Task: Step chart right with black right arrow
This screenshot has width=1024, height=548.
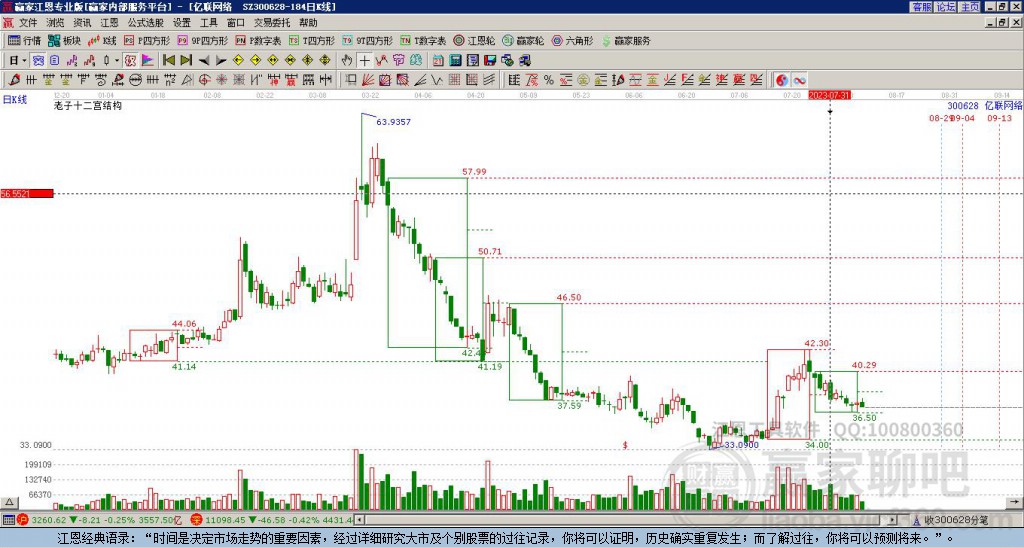Action: click(x=221, y=61)
